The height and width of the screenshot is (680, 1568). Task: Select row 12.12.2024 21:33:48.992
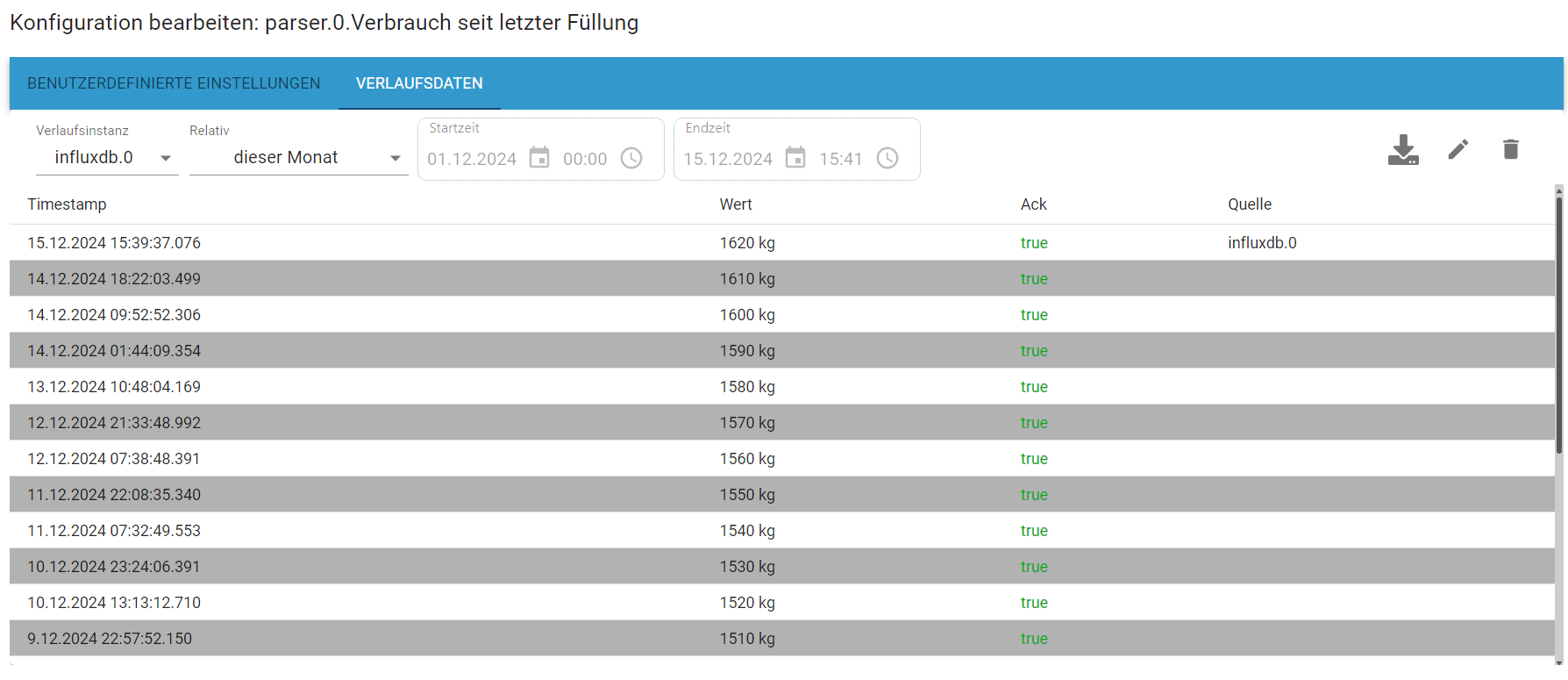782,423
